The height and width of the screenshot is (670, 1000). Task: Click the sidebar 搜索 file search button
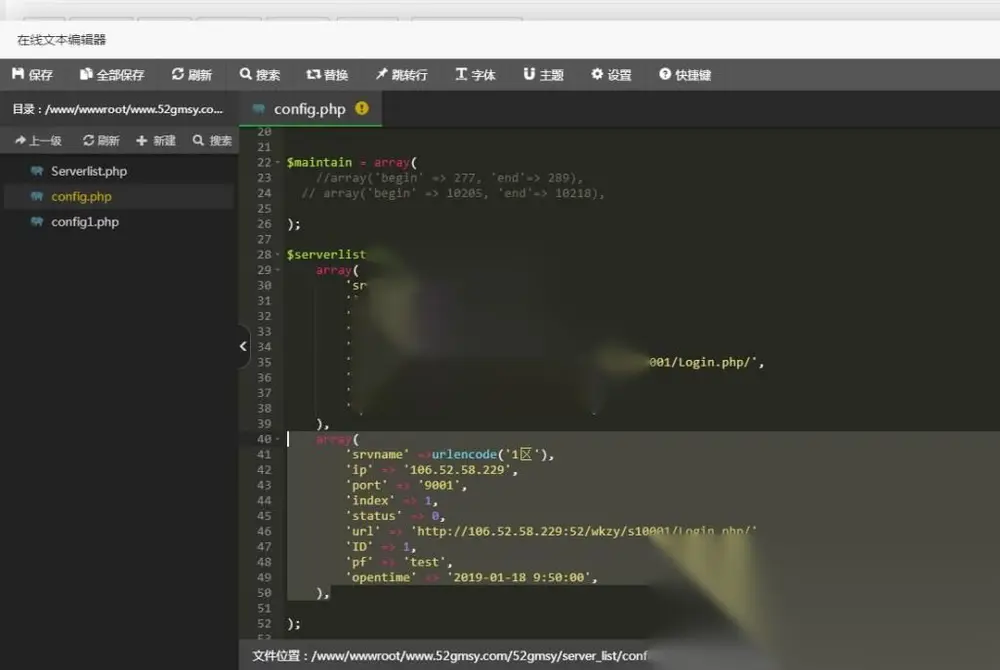212,140
